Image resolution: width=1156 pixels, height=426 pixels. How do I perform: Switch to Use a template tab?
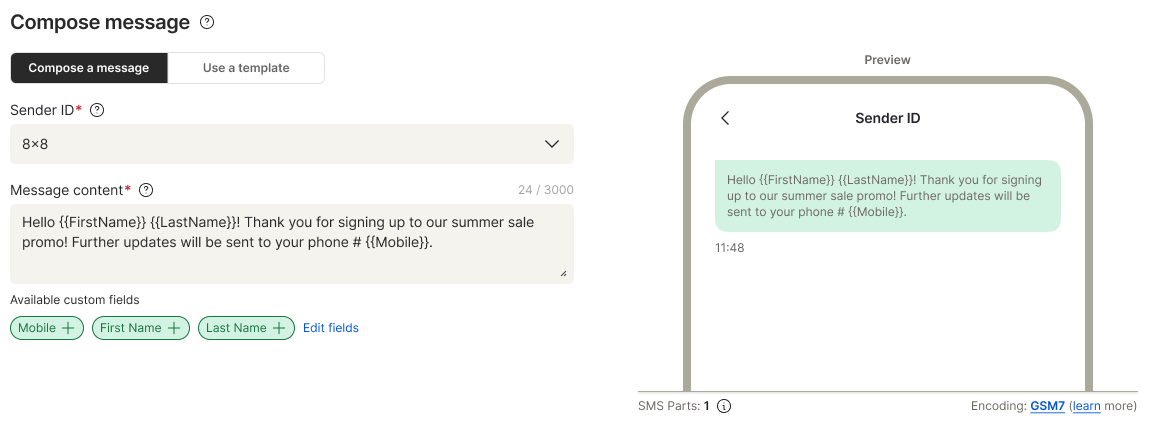[246, 68]
